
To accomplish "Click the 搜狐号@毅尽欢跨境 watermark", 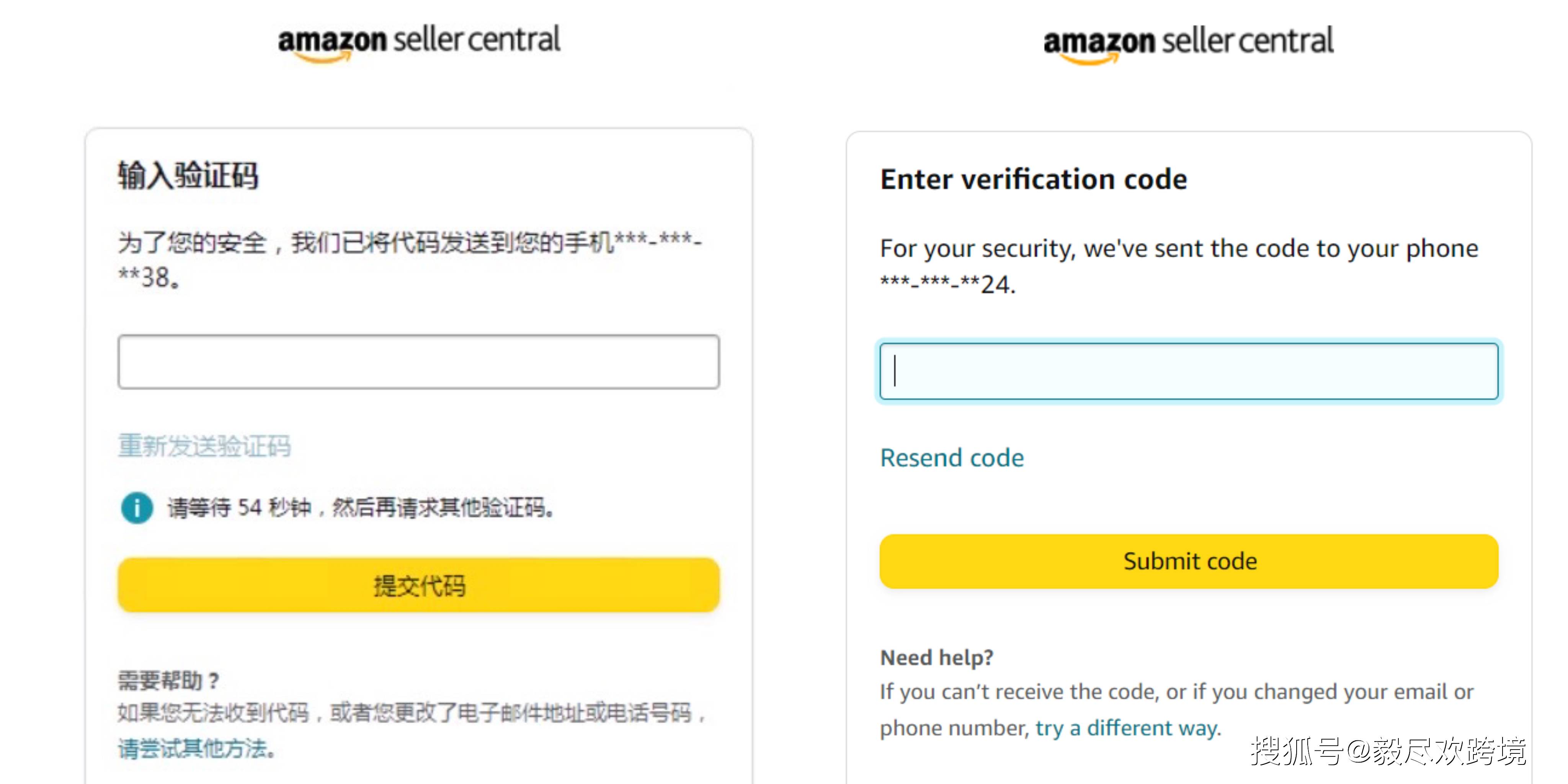I will tap(1388, 751).
